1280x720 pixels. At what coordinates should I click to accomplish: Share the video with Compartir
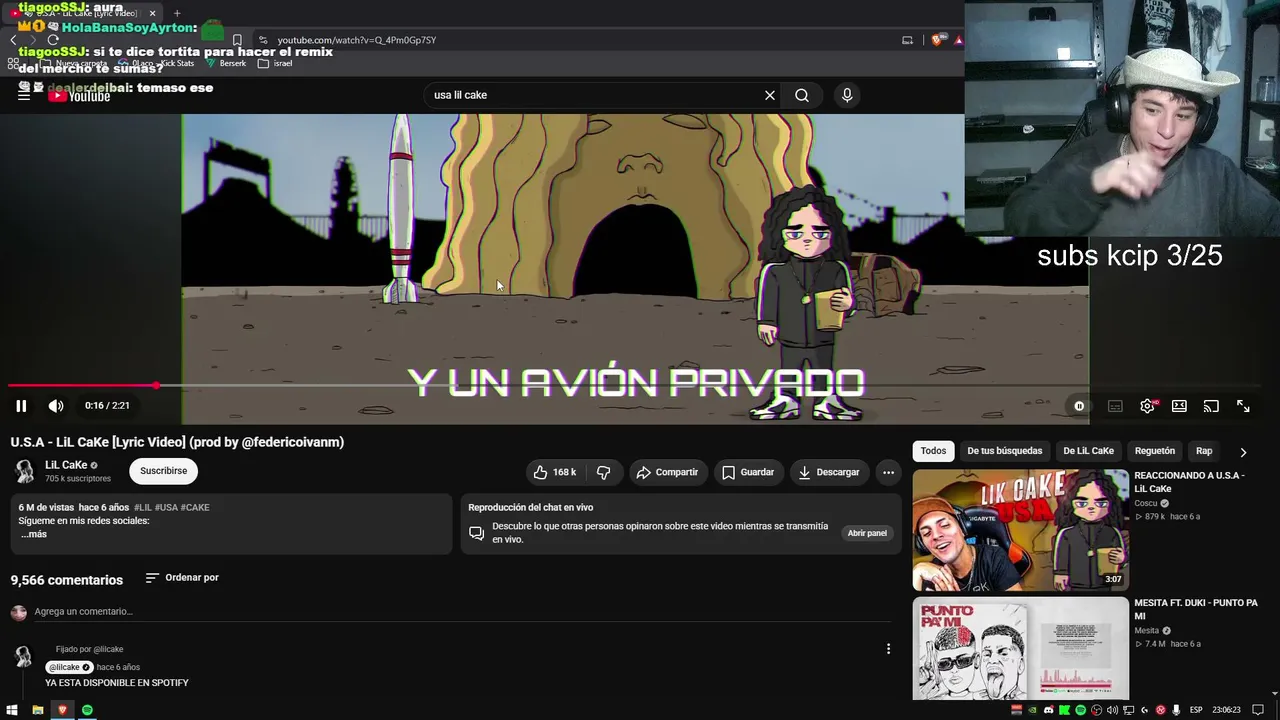(x=668, y=472)
